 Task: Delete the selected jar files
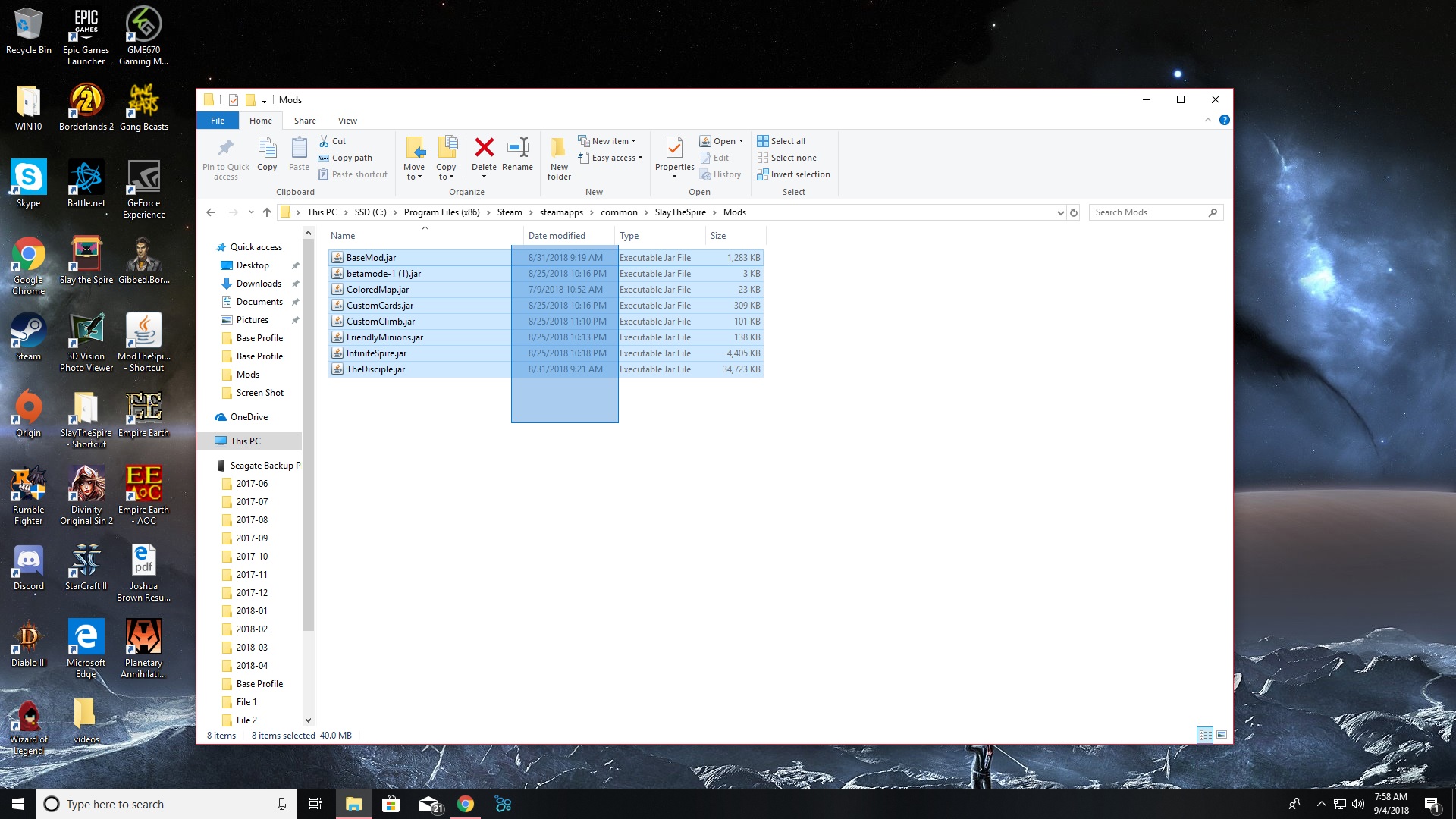point(484,152)
